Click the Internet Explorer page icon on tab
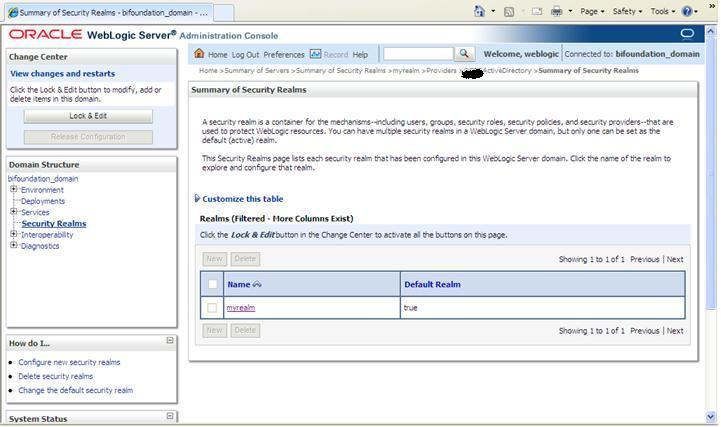Image resolution: width=721 pixels, height=427 pixels. point(13,12)
